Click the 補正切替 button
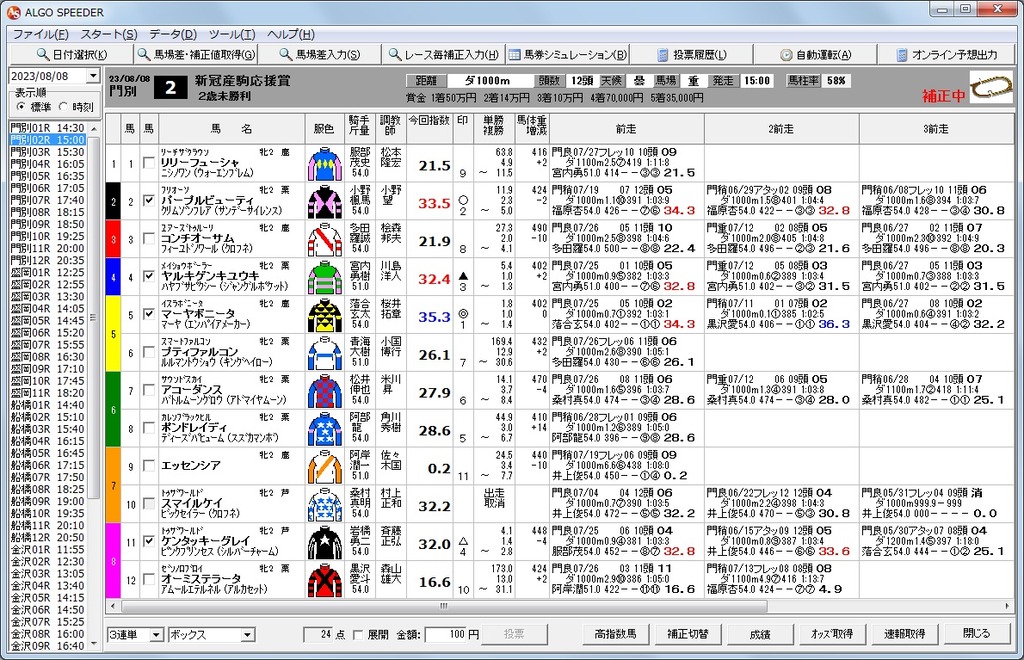 tap(688, 634)
